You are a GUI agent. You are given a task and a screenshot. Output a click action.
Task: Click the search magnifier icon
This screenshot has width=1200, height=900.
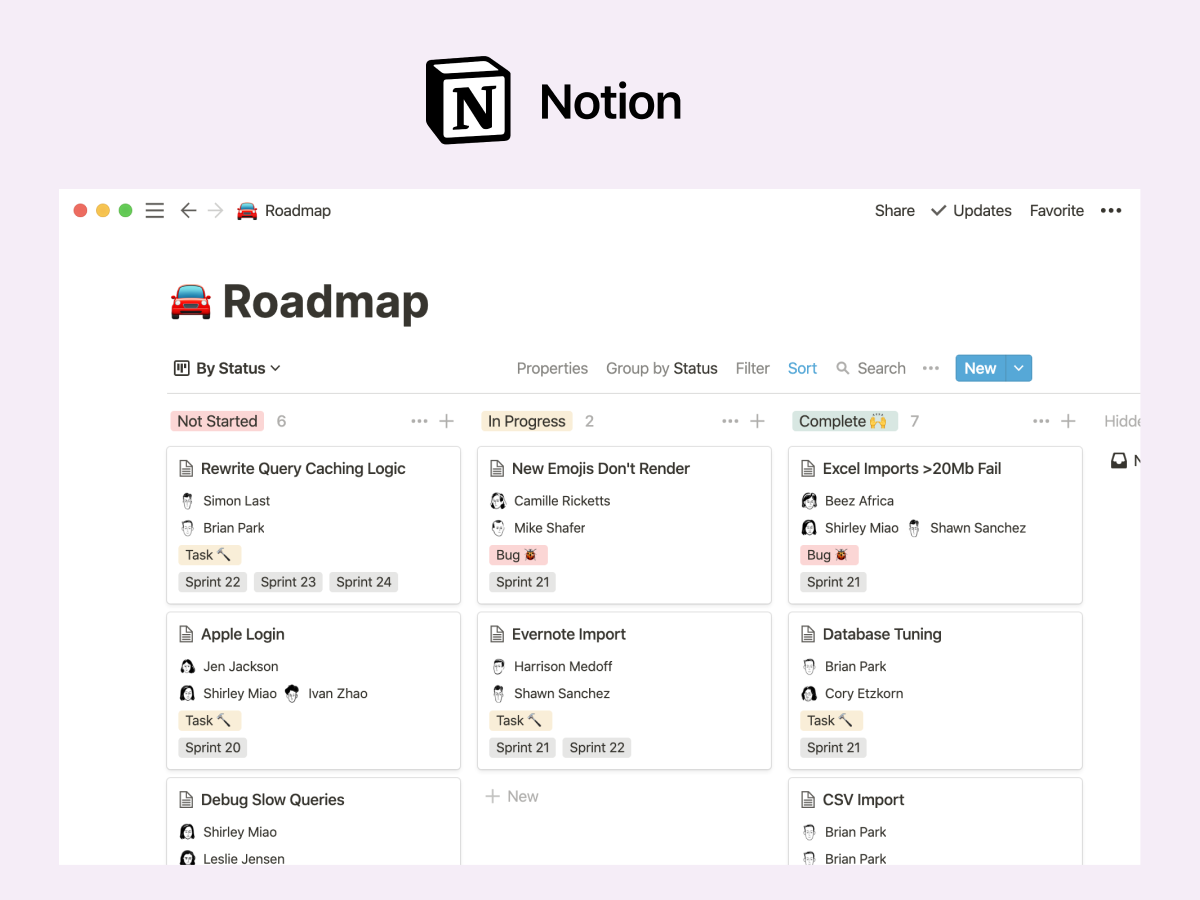(843, 369)
